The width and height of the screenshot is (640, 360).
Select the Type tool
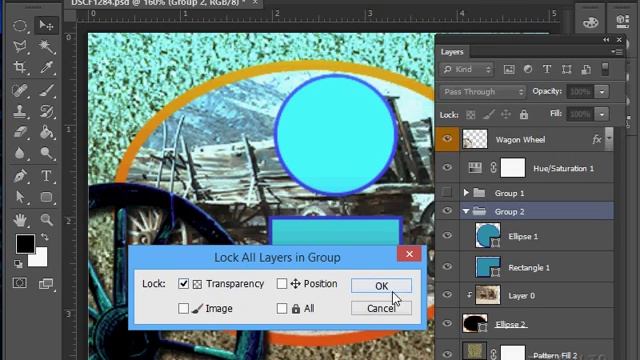(46, 176)
